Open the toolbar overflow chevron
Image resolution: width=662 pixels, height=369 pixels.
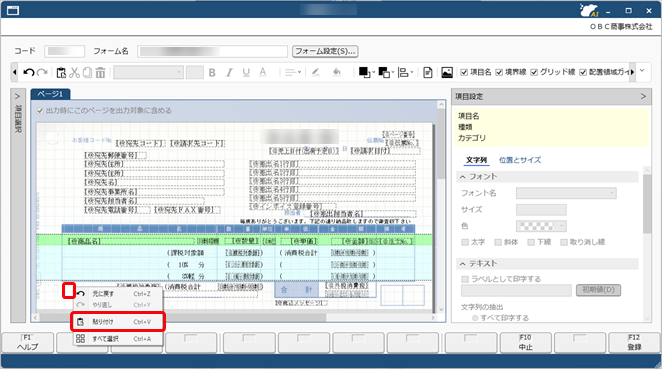(642, 71)
